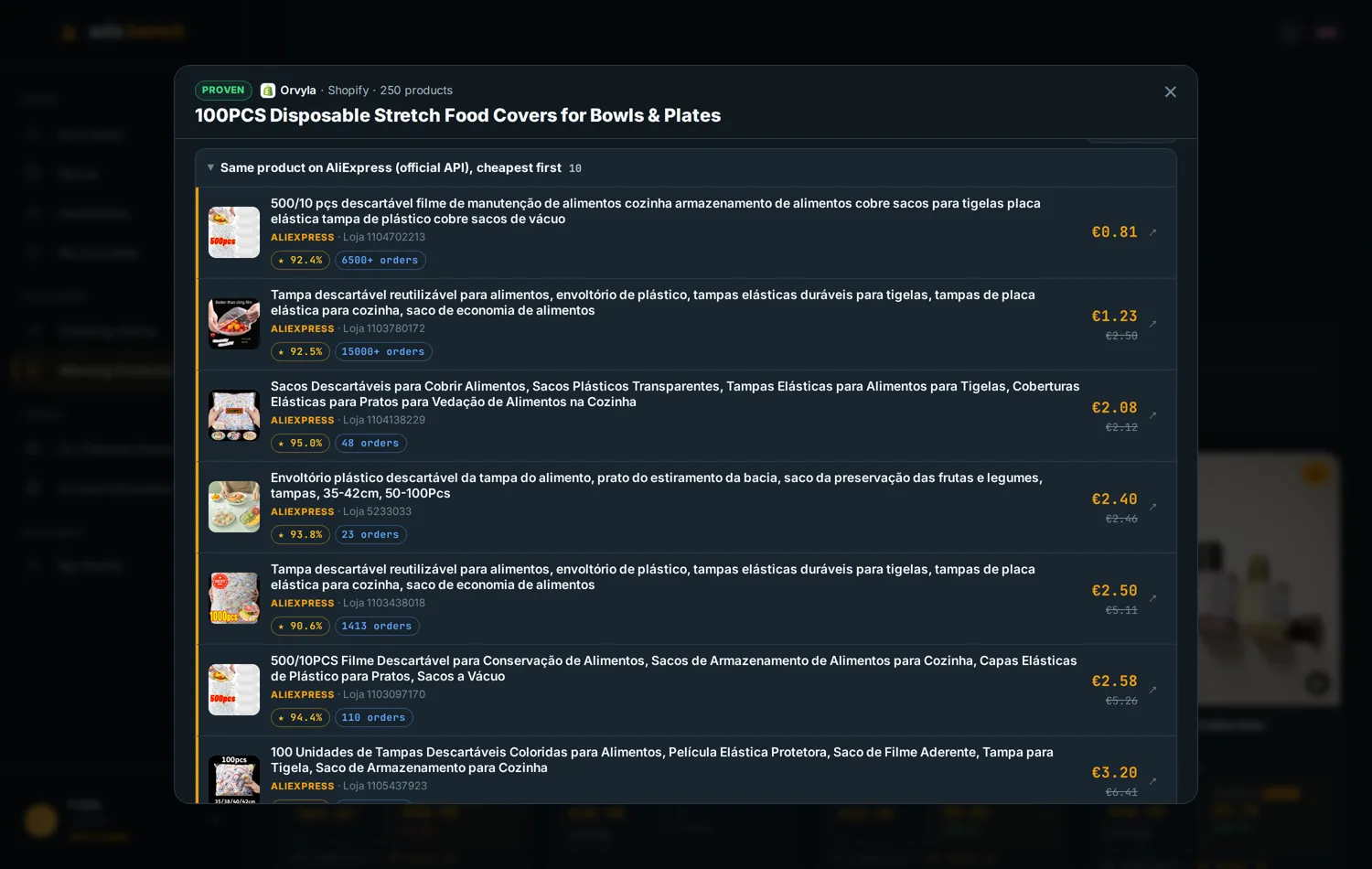Click the €0.81 price
The image size is (1372, 869).
point(1114,232)
